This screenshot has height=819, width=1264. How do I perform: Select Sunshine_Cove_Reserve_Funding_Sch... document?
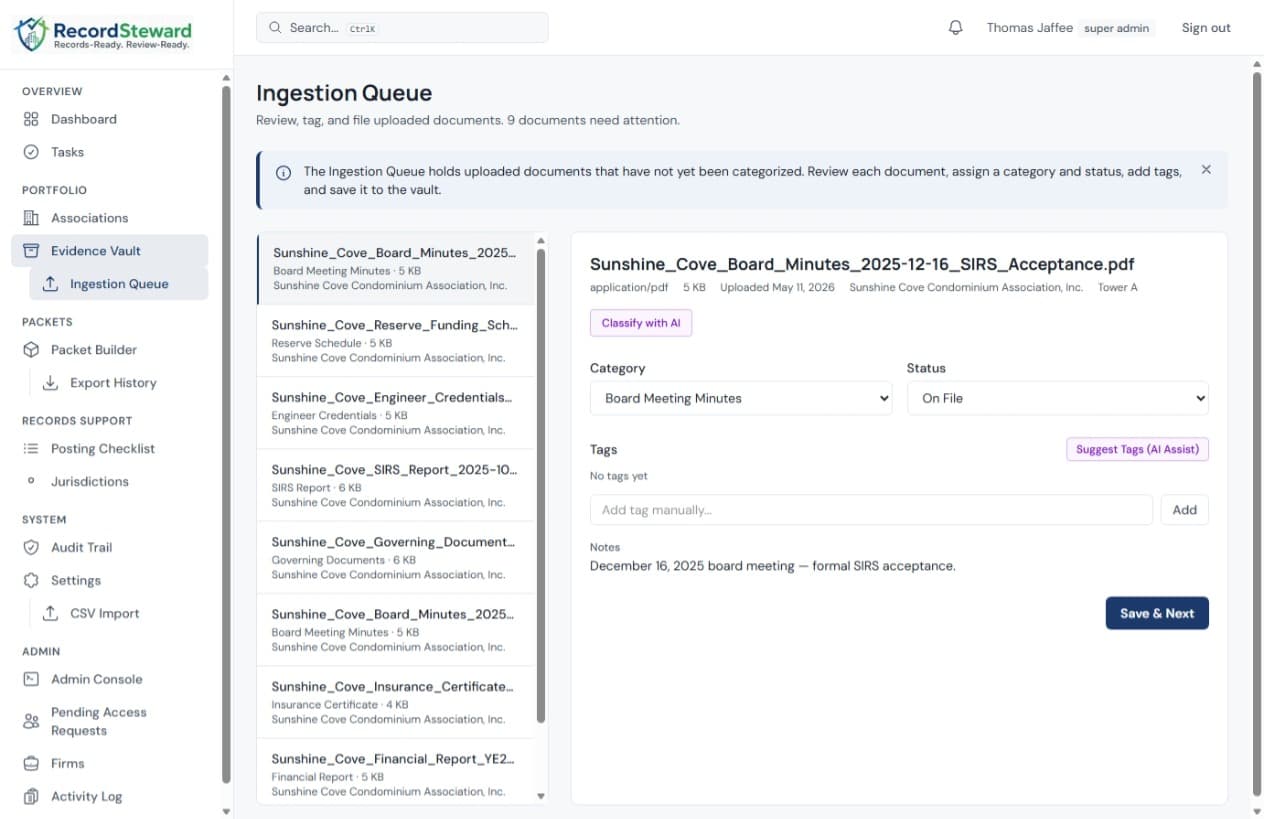tap(396, 341)
